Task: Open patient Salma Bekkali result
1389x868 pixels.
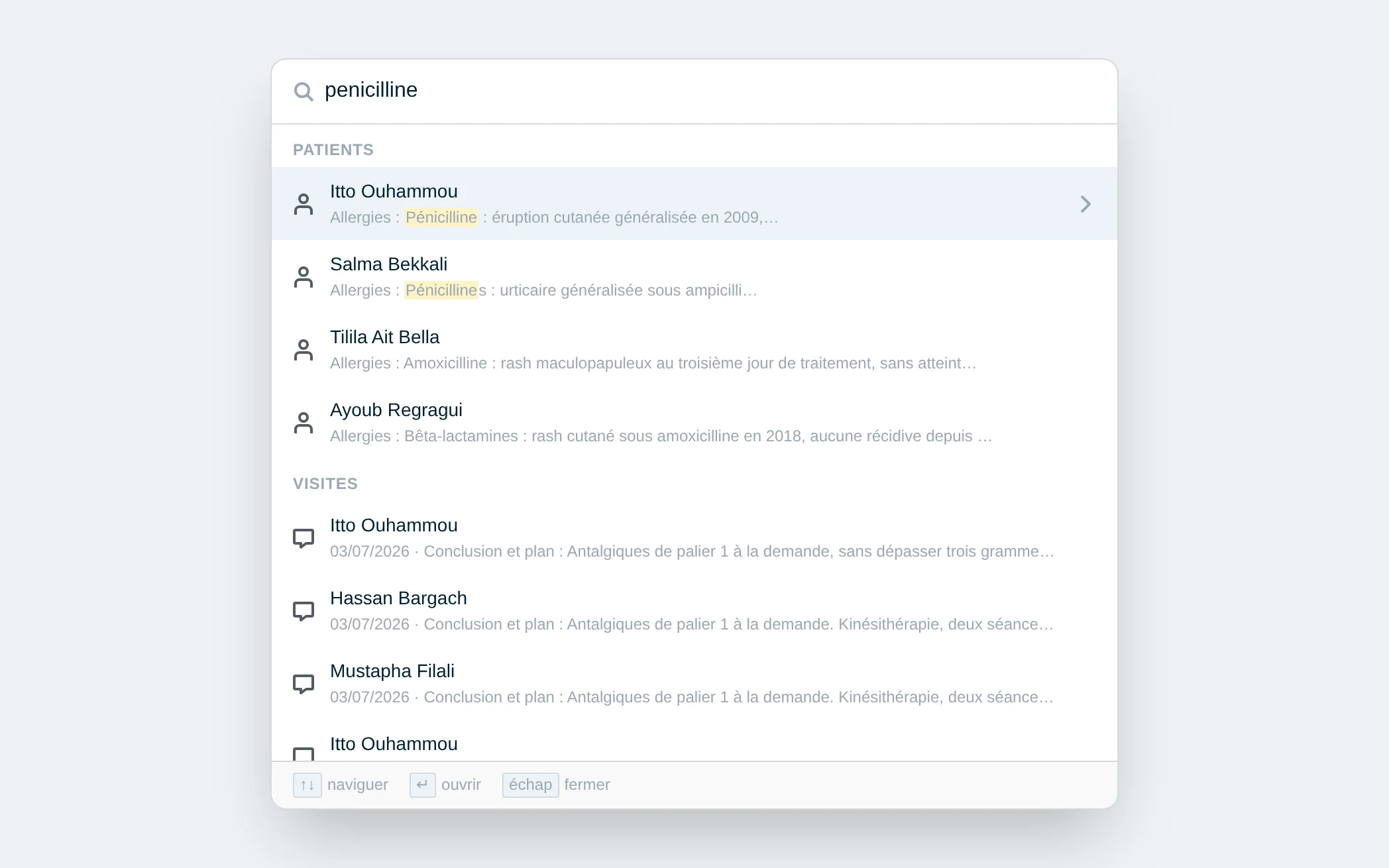Action: [x=694, y=276]
